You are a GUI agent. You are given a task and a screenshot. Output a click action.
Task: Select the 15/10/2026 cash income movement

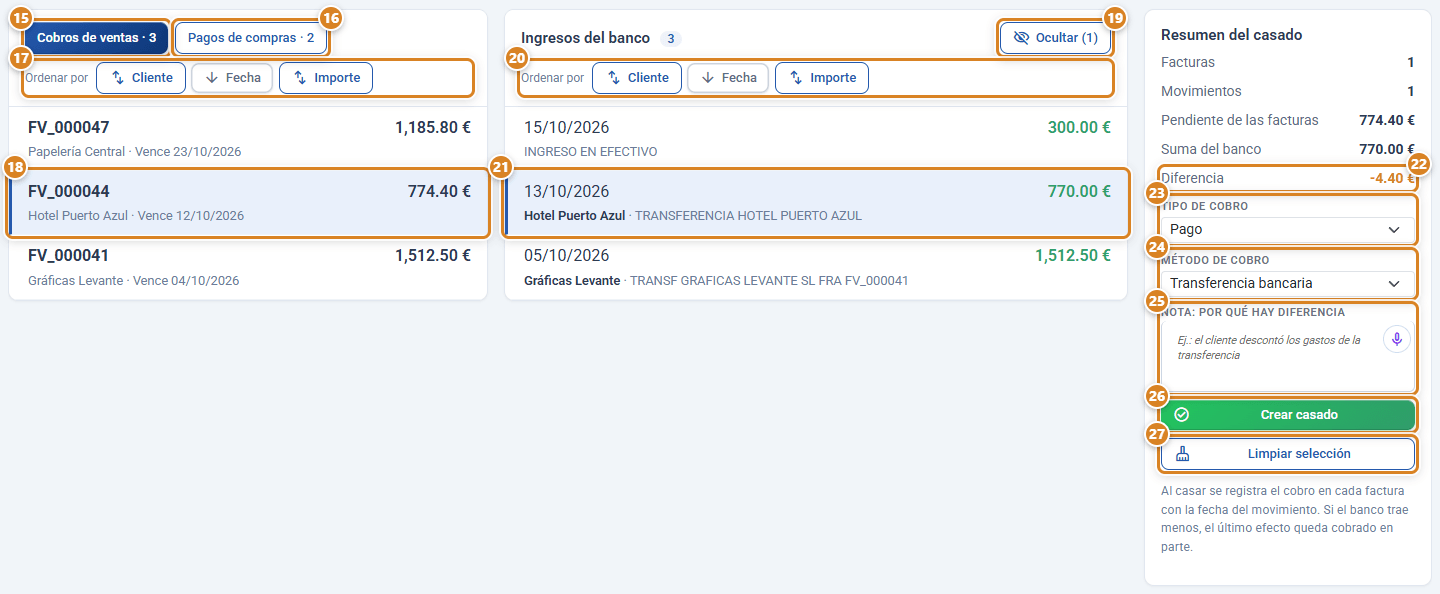point(817,139)
